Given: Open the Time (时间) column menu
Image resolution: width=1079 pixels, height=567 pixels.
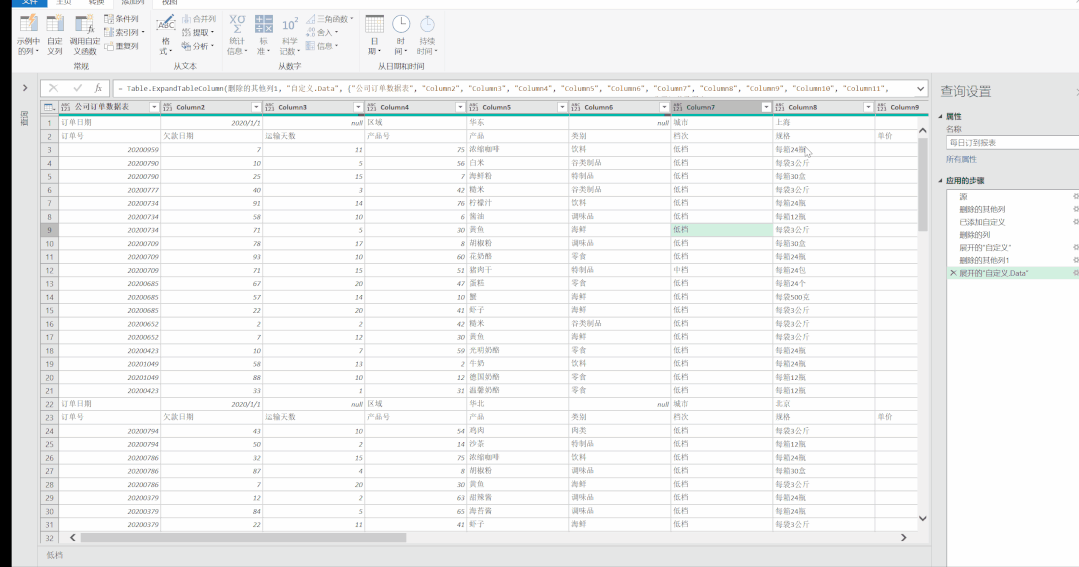Looking at the screenshot, I should point(400,35).
